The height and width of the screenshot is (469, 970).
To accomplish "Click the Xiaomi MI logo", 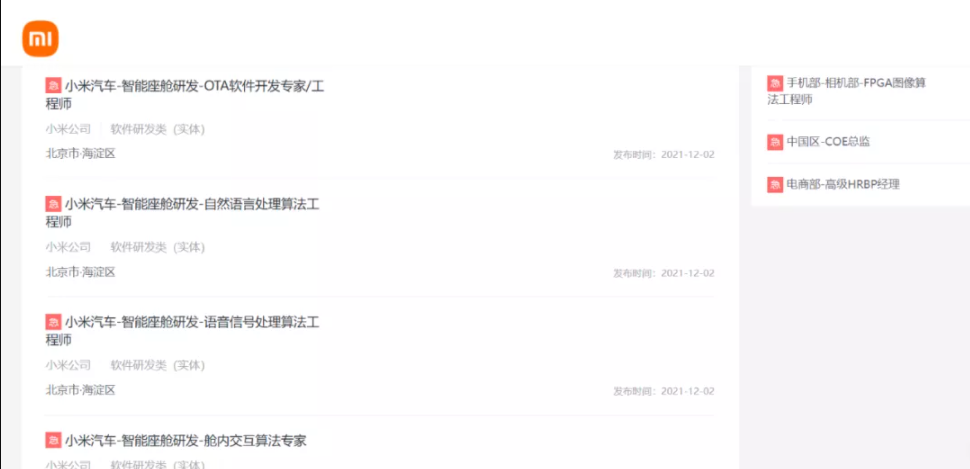I will pyautogui.click(x=41, y=38).
